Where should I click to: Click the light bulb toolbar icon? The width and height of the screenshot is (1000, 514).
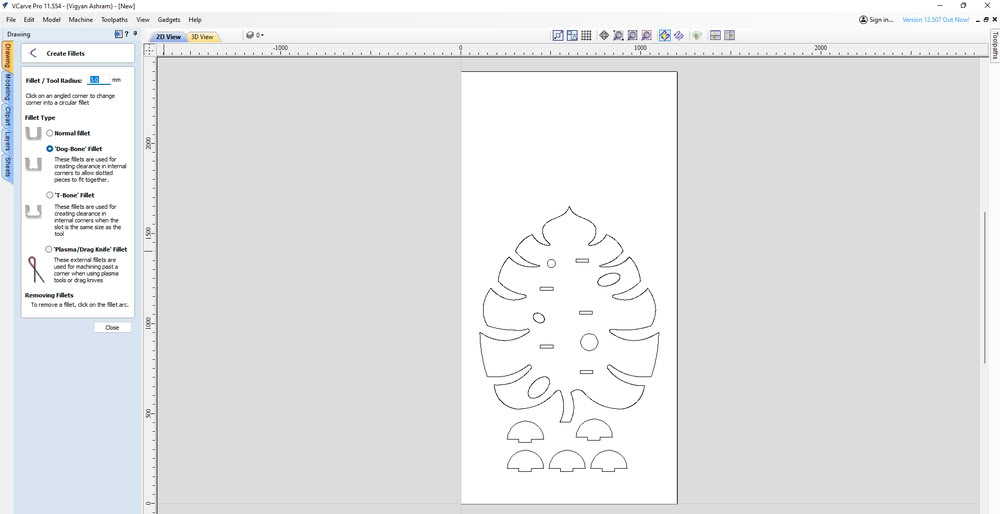(x=696, y=36)
